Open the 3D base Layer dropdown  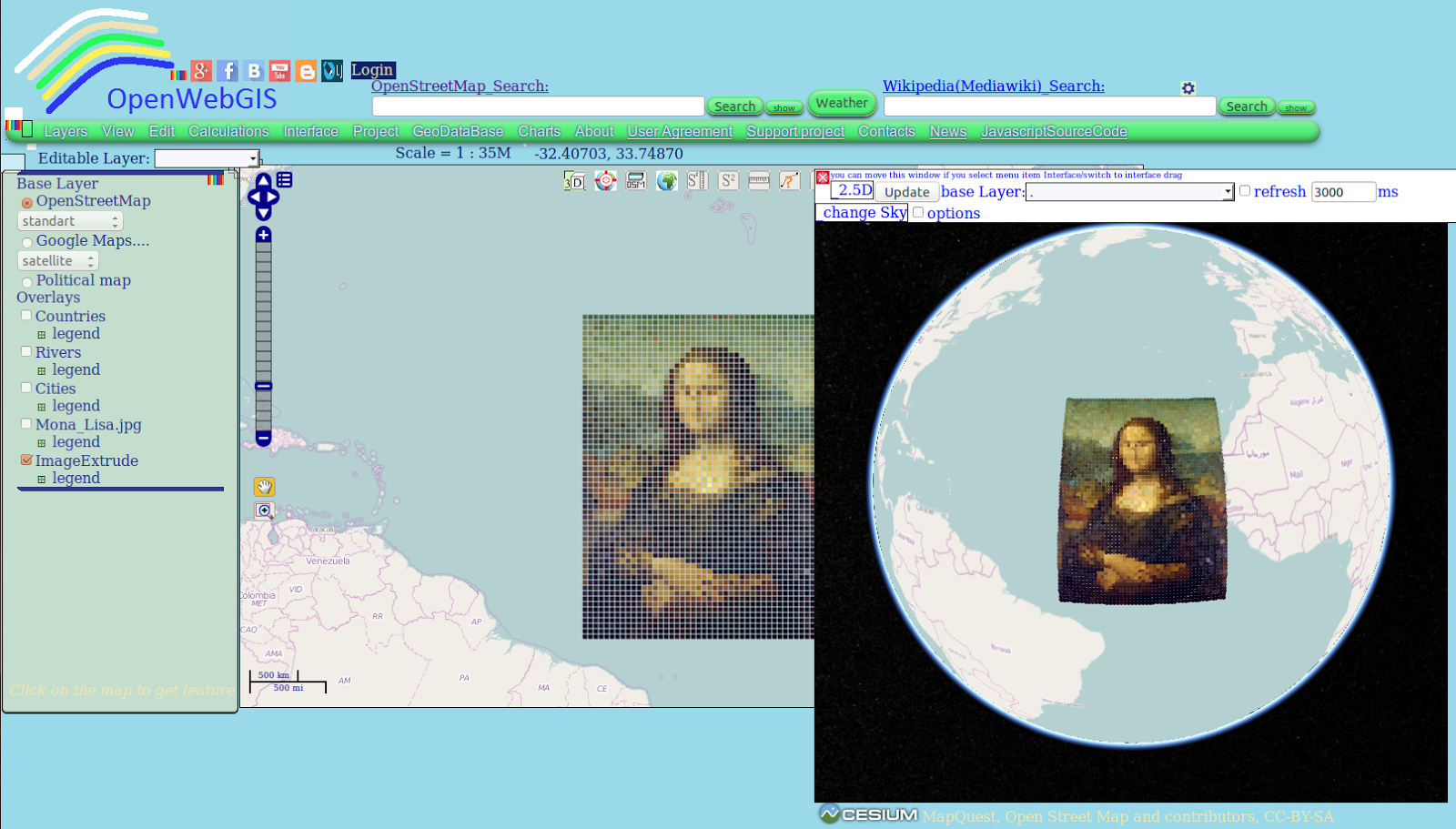point(1129,192)
